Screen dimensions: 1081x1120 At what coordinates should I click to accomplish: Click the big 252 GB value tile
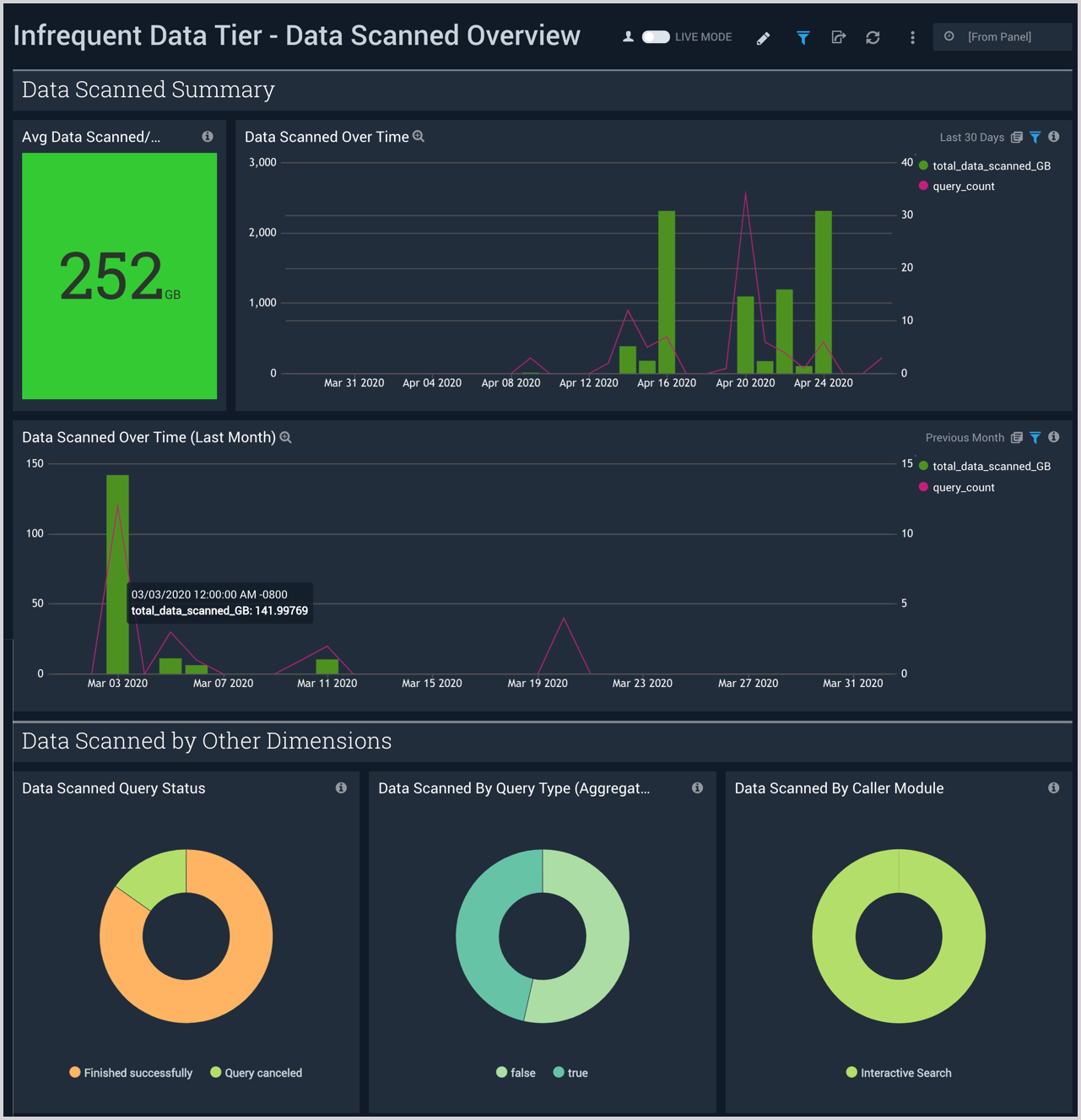pyautogui.click(x=119, y=276)
